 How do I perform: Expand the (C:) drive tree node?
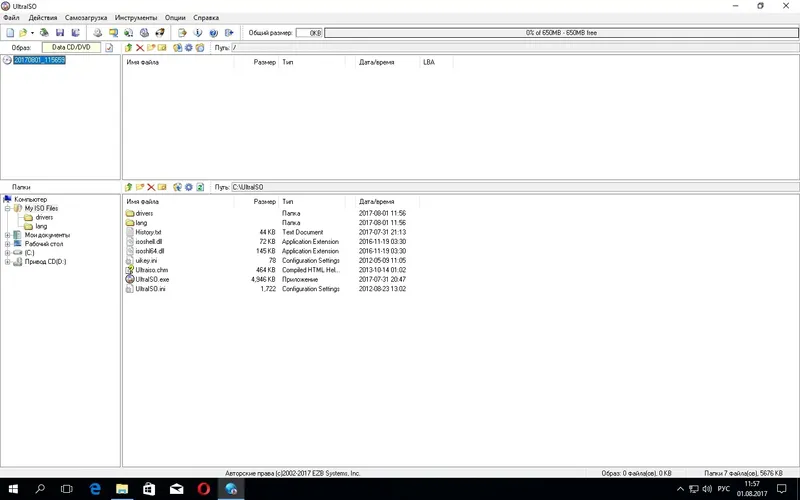8,253
